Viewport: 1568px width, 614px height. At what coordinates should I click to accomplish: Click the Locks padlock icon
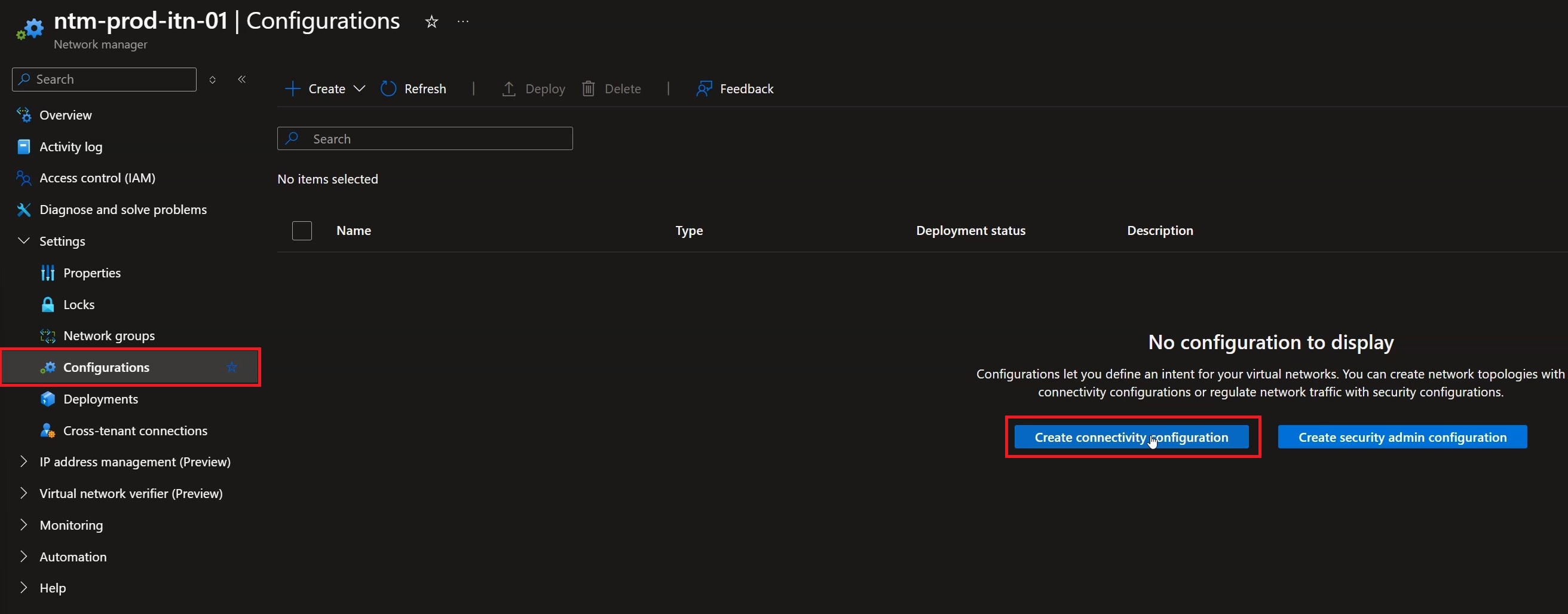point(47,304)
